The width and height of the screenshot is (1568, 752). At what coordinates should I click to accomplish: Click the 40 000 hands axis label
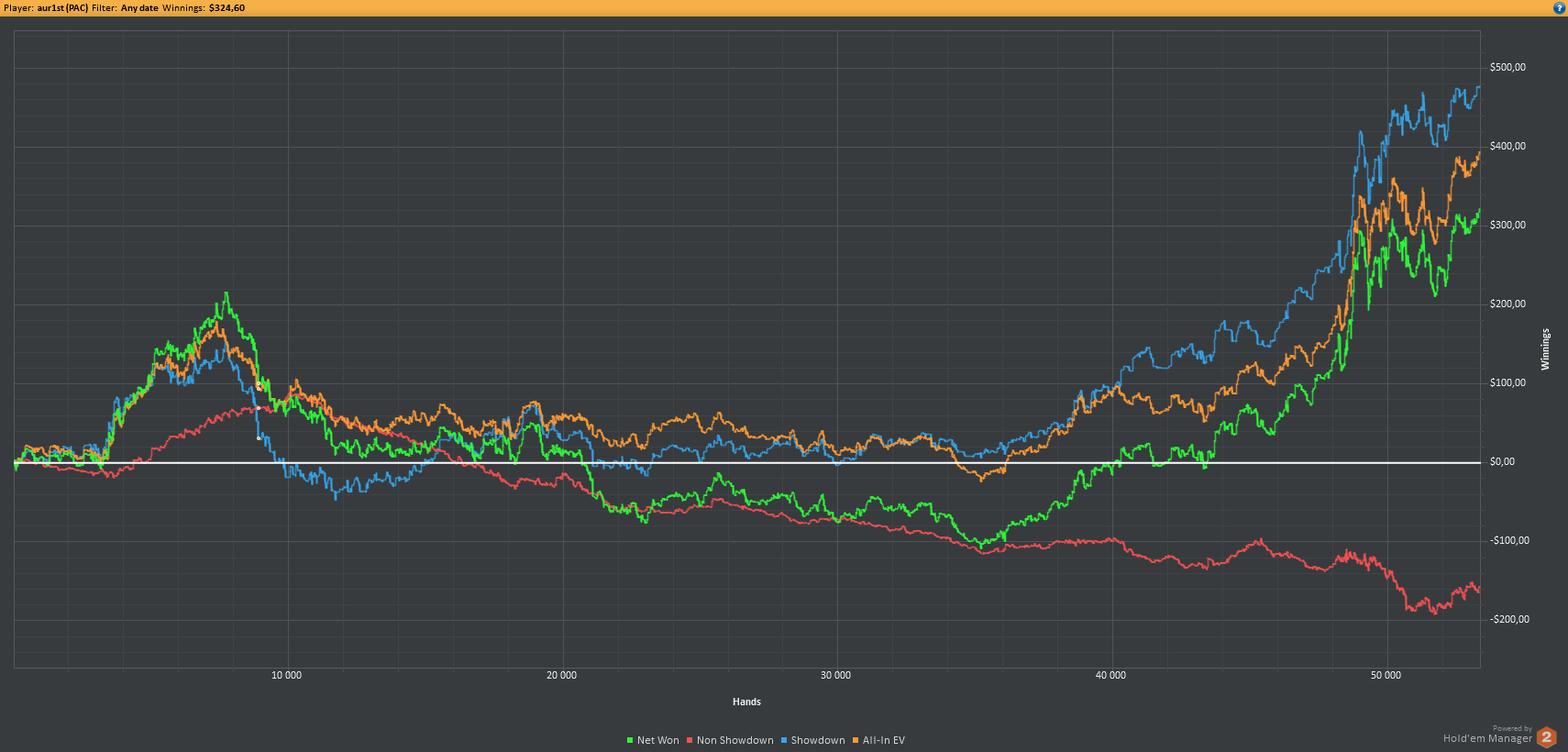pos(1111,676)
